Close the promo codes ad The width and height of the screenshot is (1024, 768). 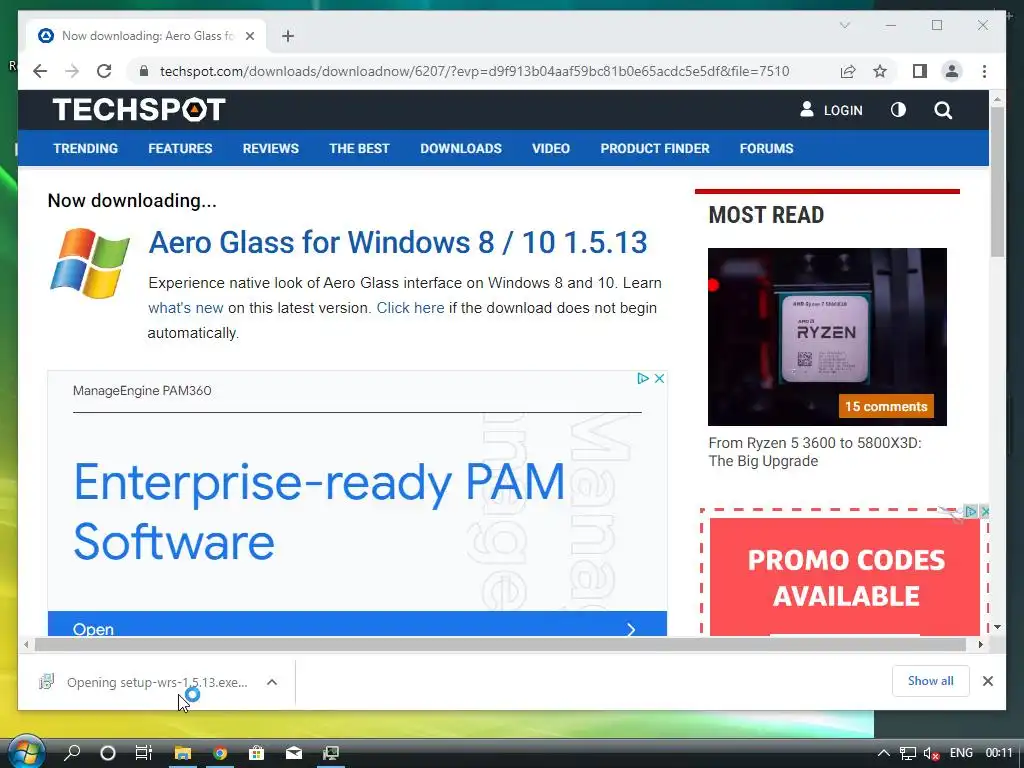985,511
